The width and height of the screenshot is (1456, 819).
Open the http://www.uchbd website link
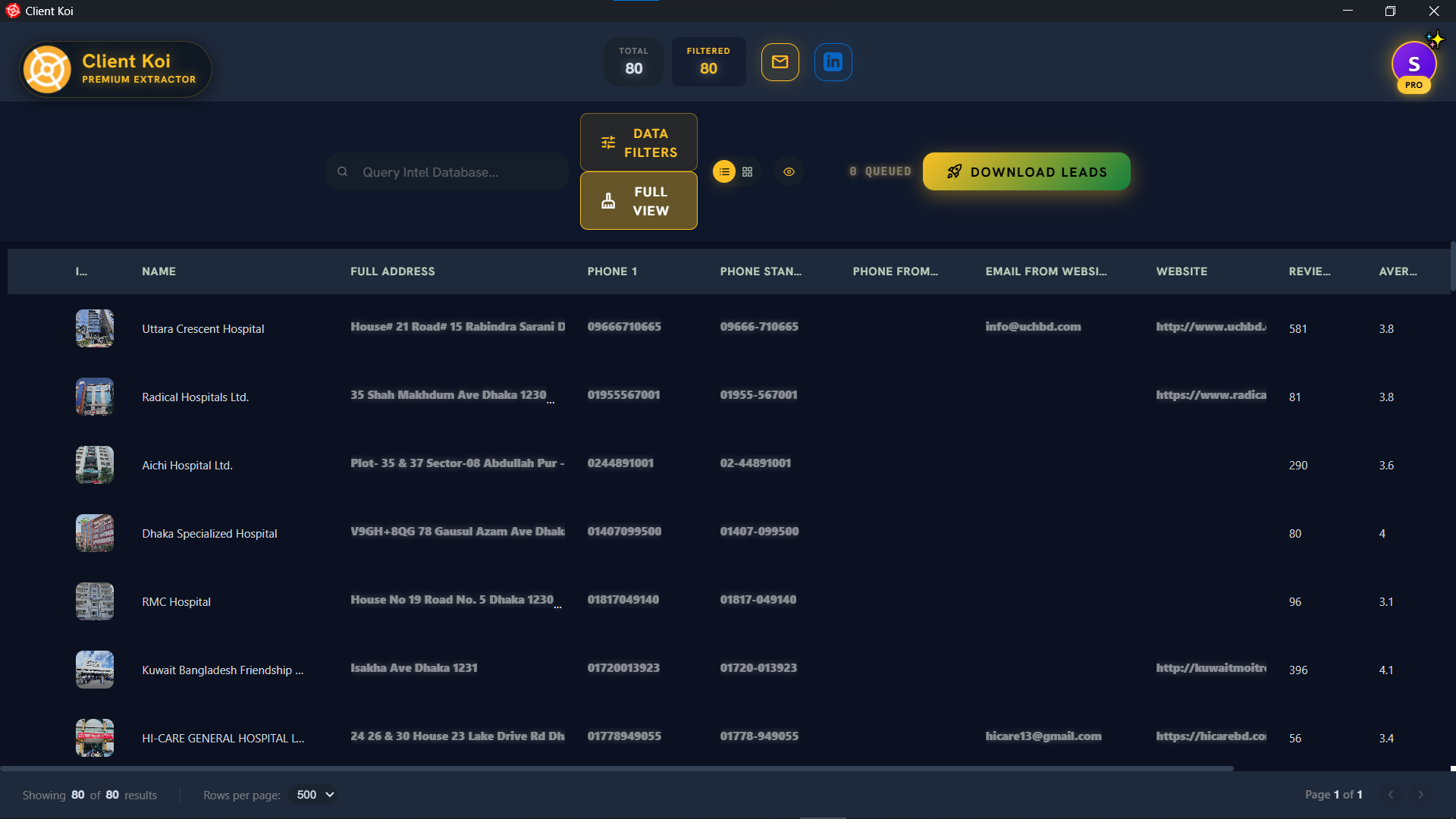(1211, 327)
